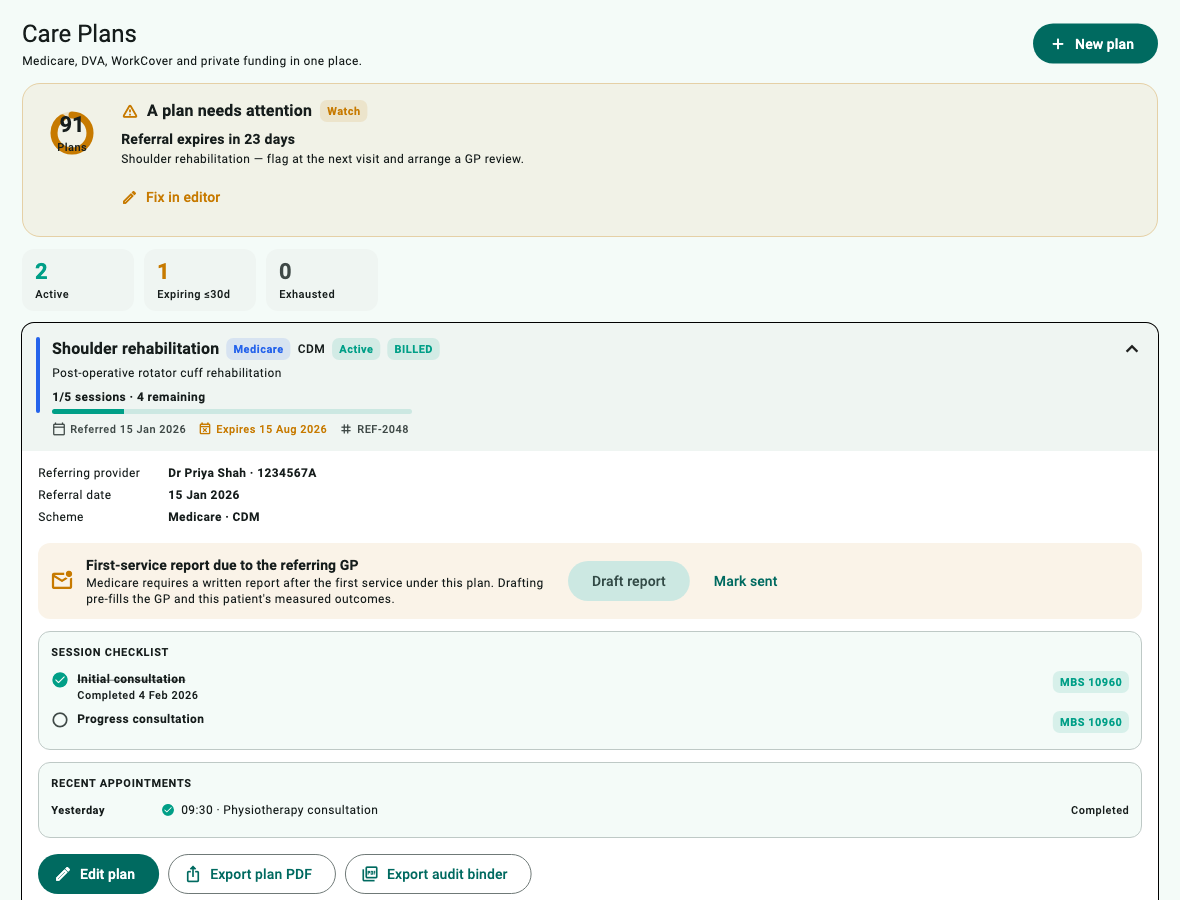Click the sessions progress bar

tap(232, 412)
